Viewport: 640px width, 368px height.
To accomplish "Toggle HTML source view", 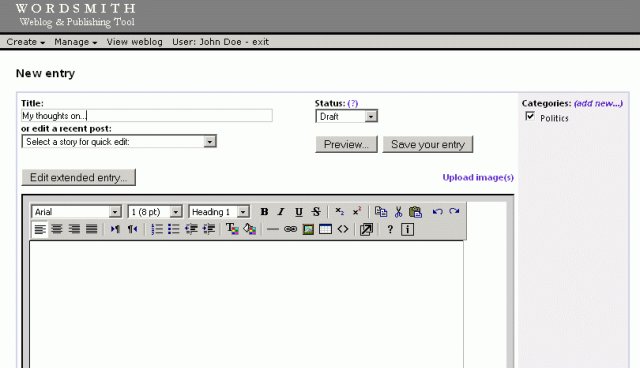I will (343, 229).
